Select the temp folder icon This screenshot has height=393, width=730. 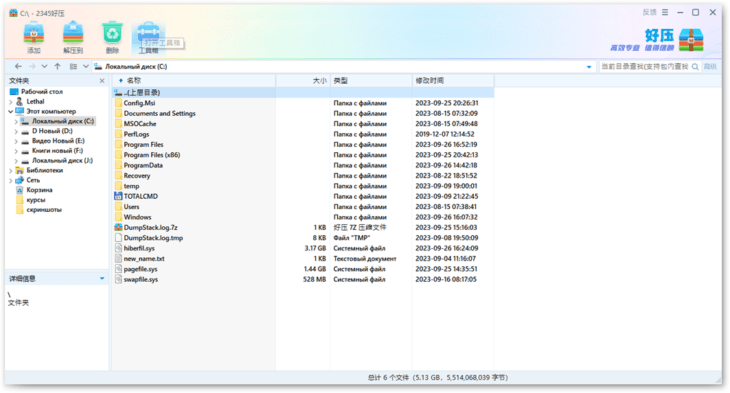(x=119, y=186)
